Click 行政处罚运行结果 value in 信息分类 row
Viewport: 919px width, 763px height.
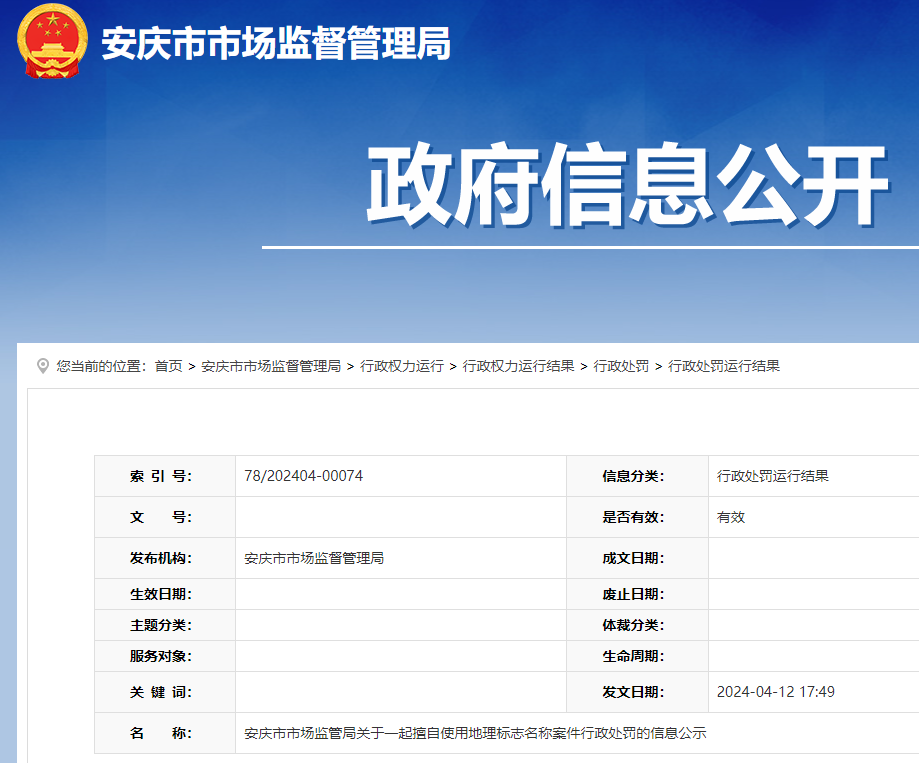pyautogui.click(x=773, y=476)
